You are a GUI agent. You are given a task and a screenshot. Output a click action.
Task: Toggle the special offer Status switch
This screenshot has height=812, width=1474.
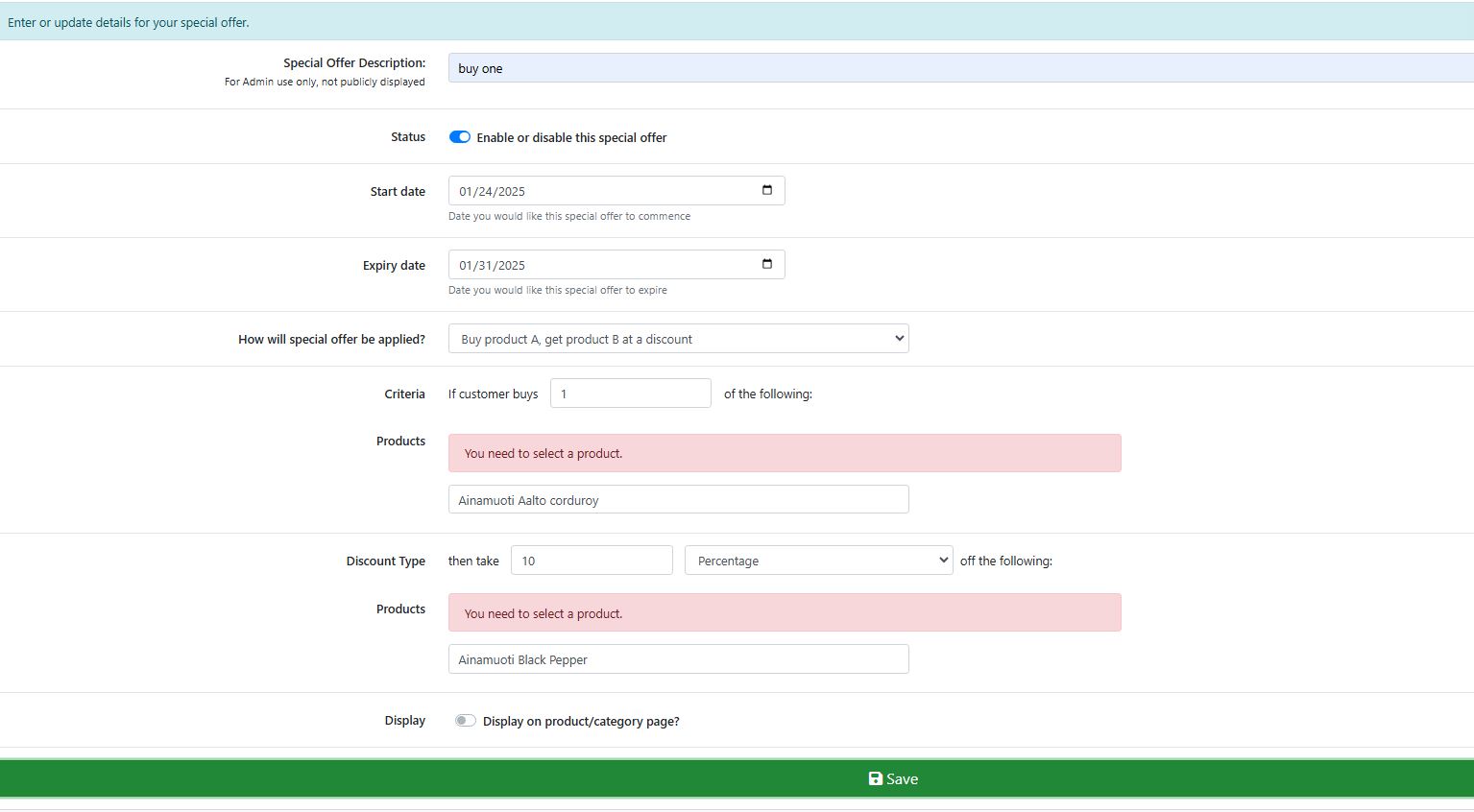(460, 137)
